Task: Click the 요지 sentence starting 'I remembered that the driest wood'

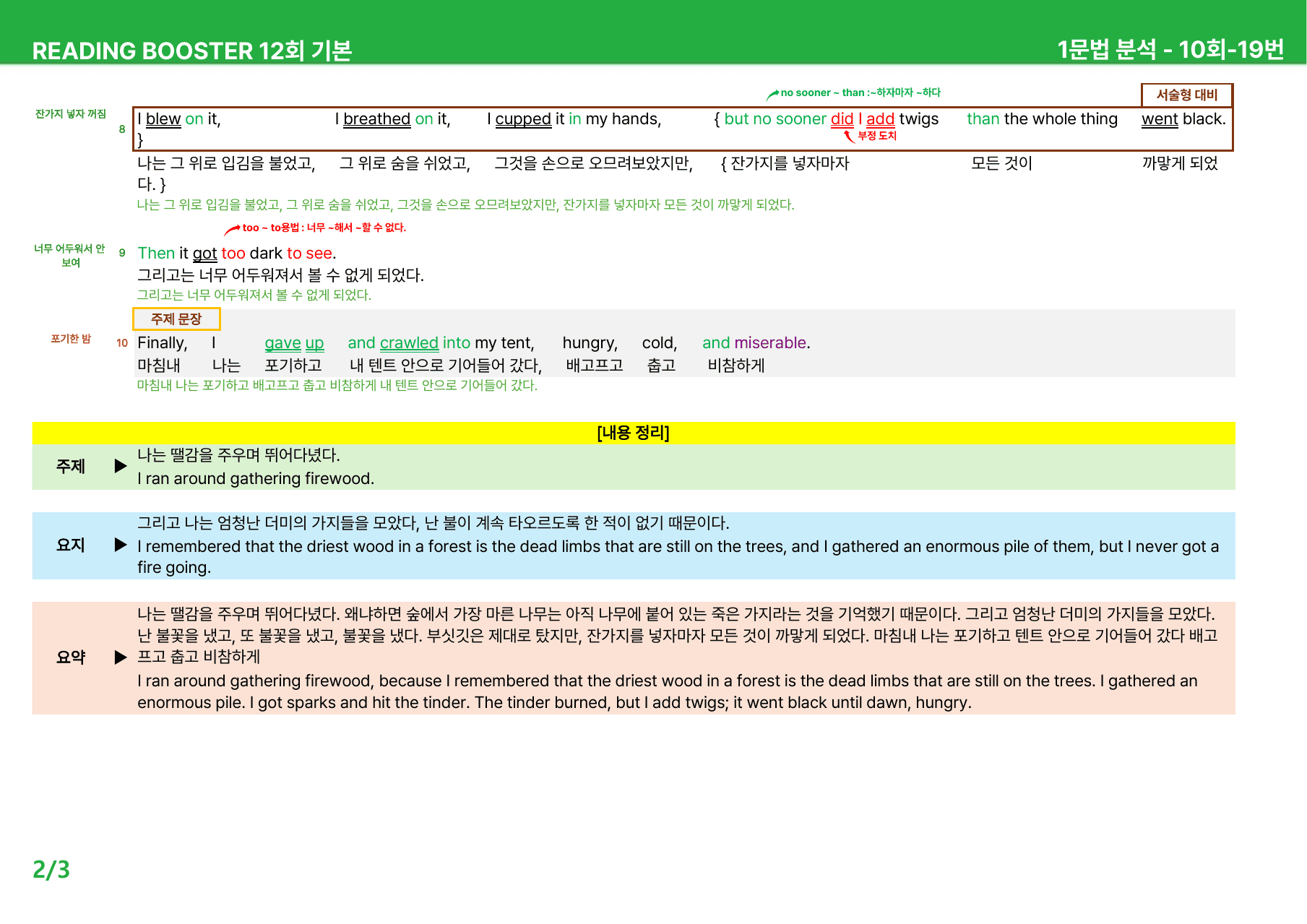Action: pyautogui.click(x=678, y=557)
